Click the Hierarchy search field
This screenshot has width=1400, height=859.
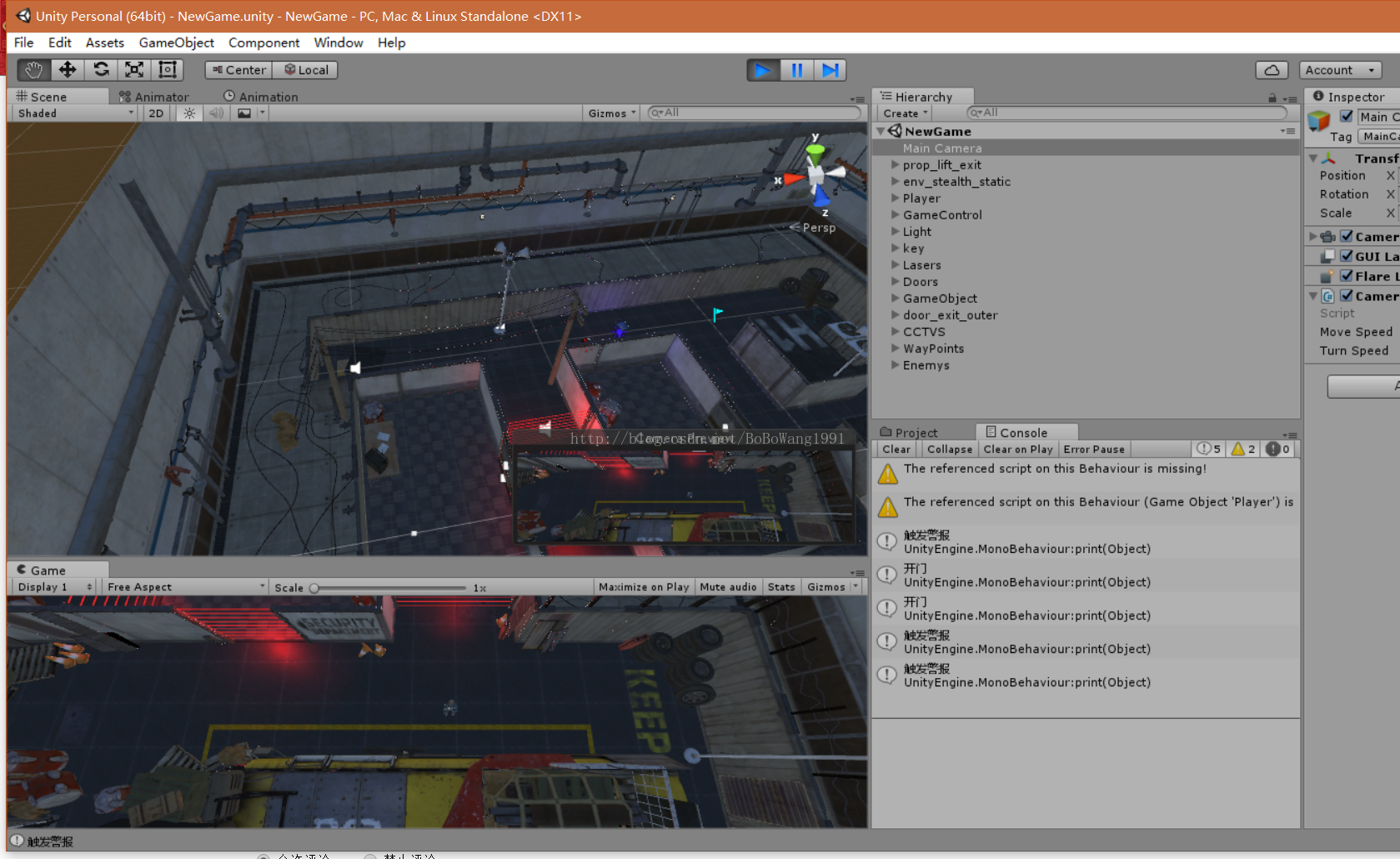1127,113
